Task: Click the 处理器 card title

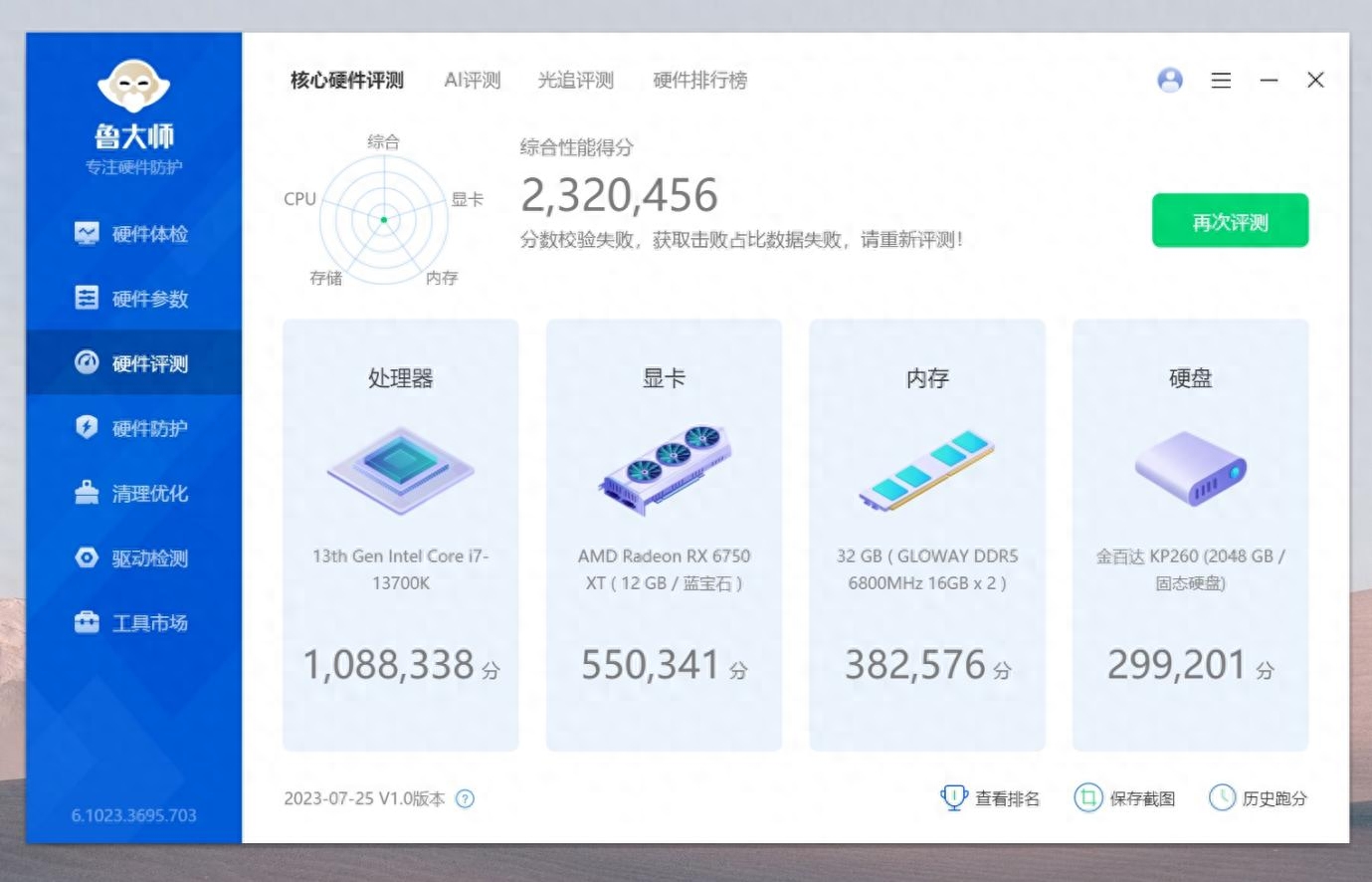Action: [x=401, y=378]
